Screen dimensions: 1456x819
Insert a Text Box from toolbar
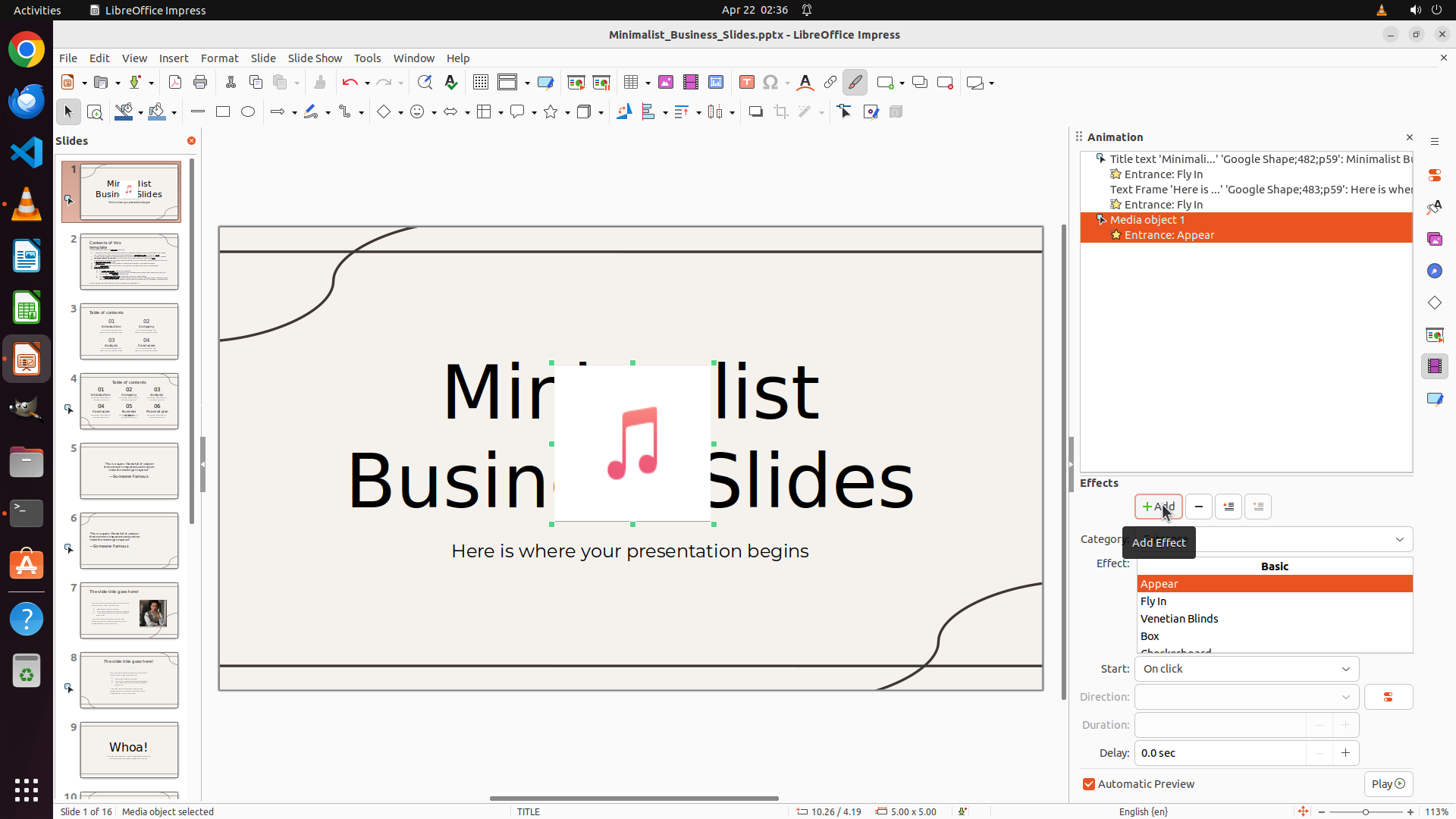click(746, 83)
